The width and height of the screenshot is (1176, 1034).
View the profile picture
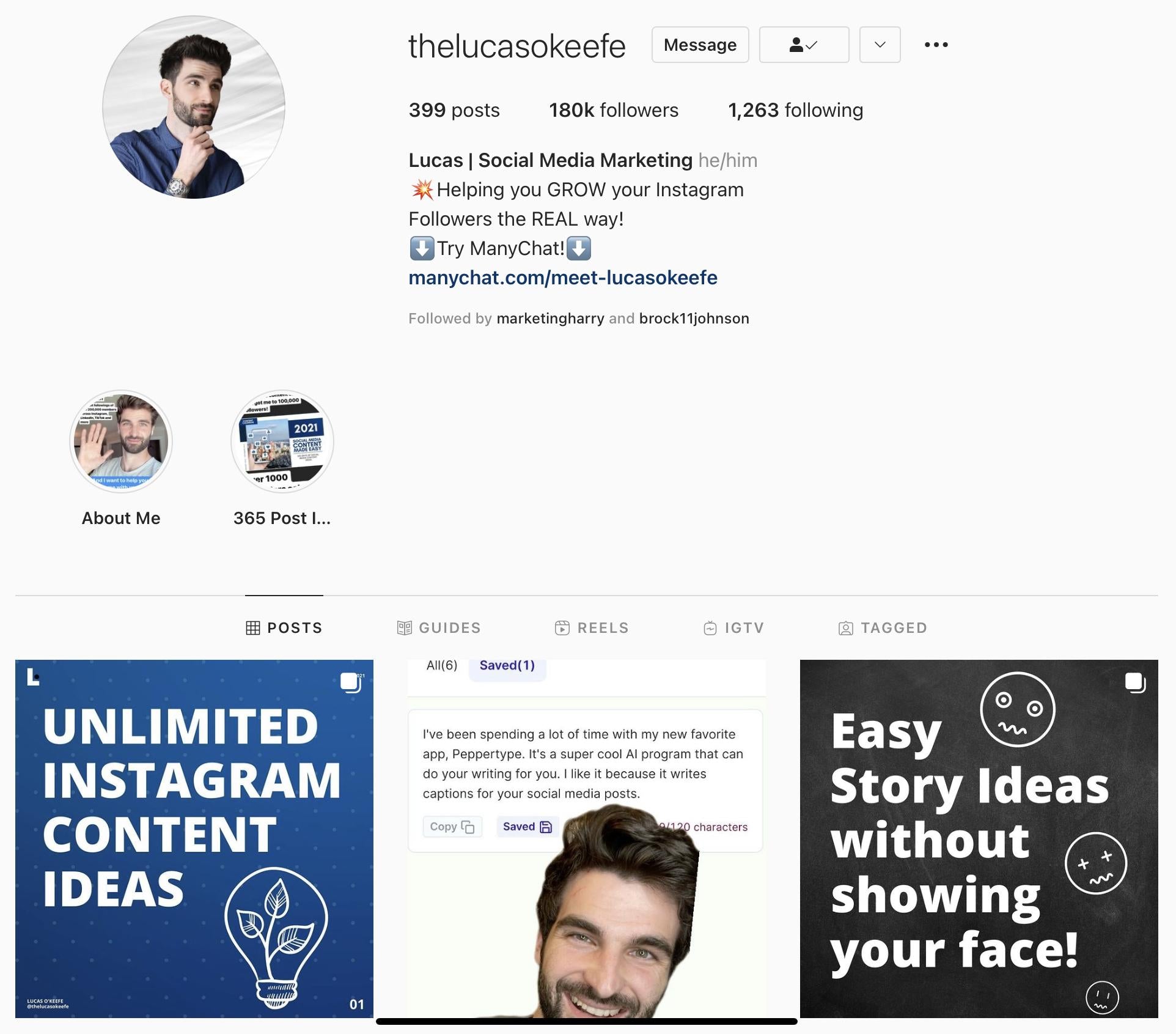pos(194,107)
